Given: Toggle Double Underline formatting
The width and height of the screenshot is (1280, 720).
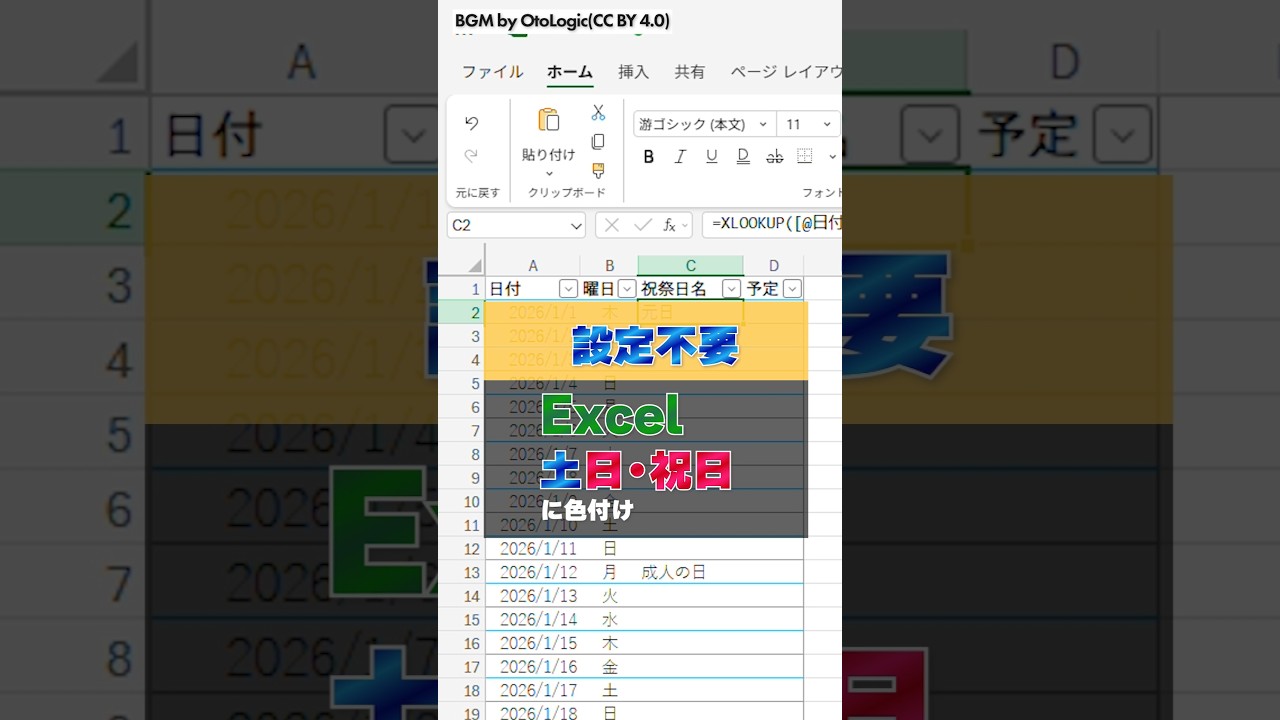Looking at the screenshot, I should coord(743,156).
